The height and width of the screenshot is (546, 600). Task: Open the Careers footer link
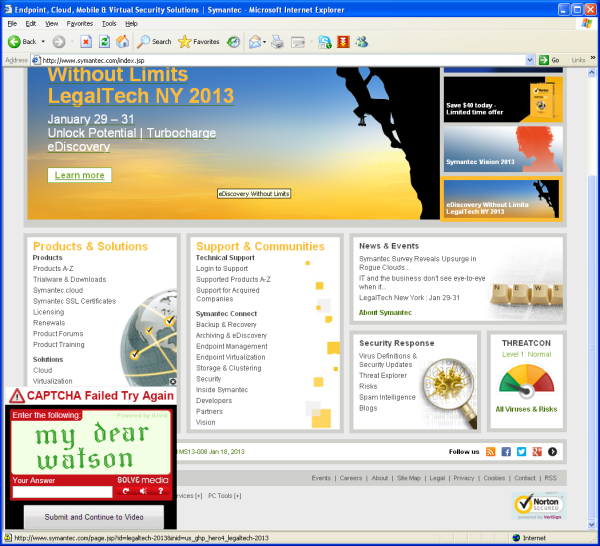(x=351, y=478)
